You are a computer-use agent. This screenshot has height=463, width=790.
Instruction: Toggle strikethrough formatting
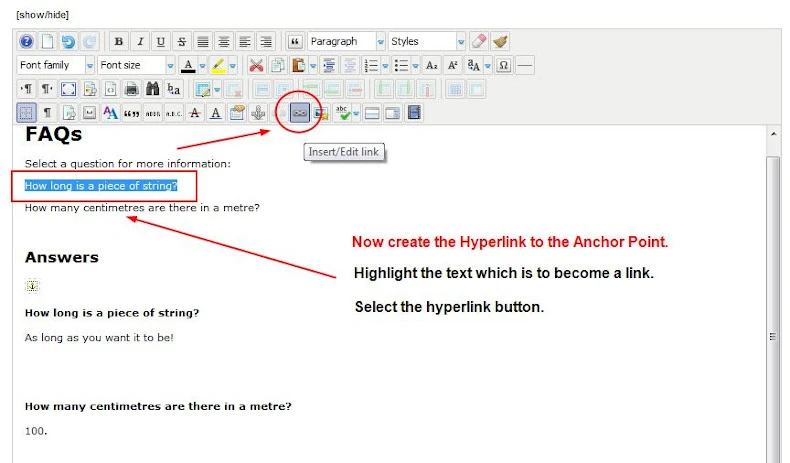(182, 41)
